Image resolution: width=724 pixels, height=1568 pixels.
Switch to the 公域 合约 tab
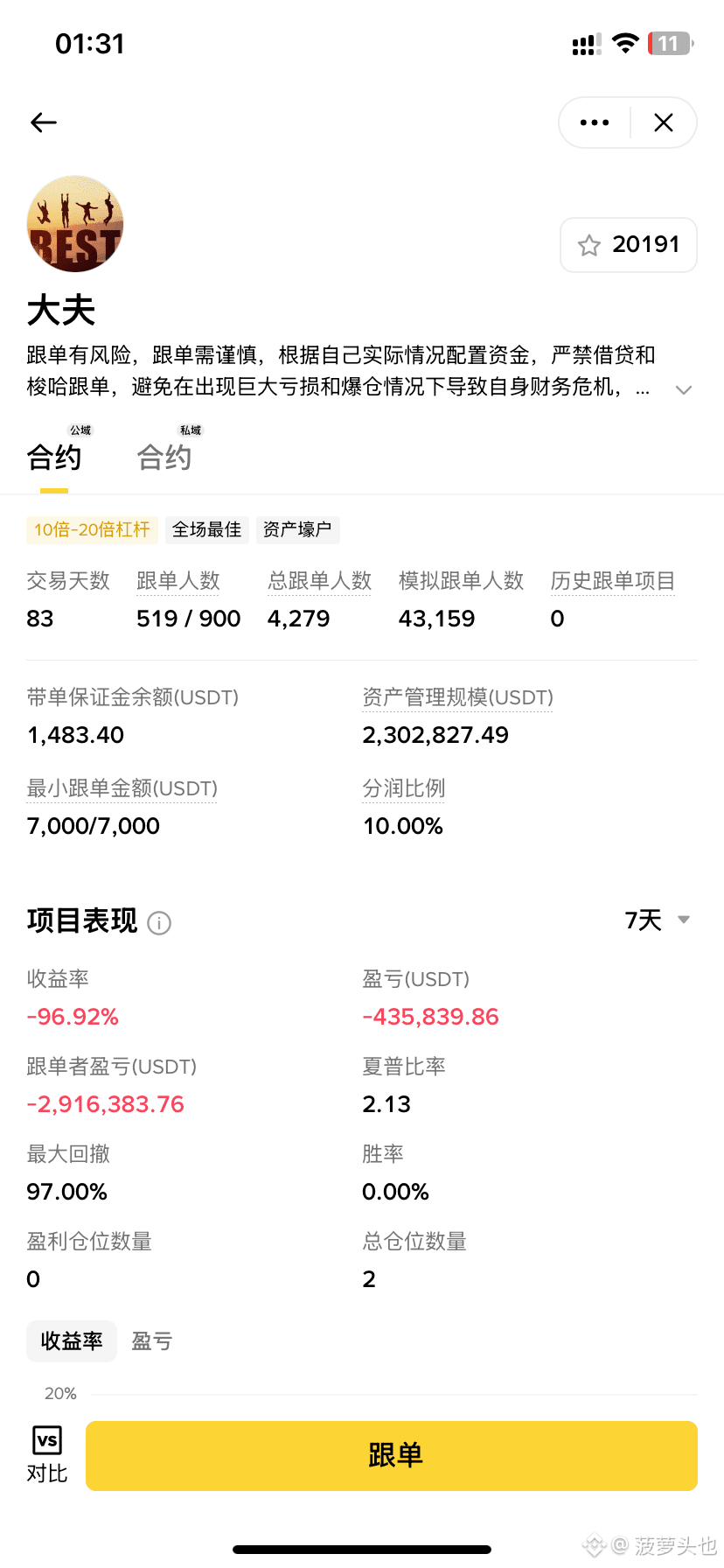54,457
